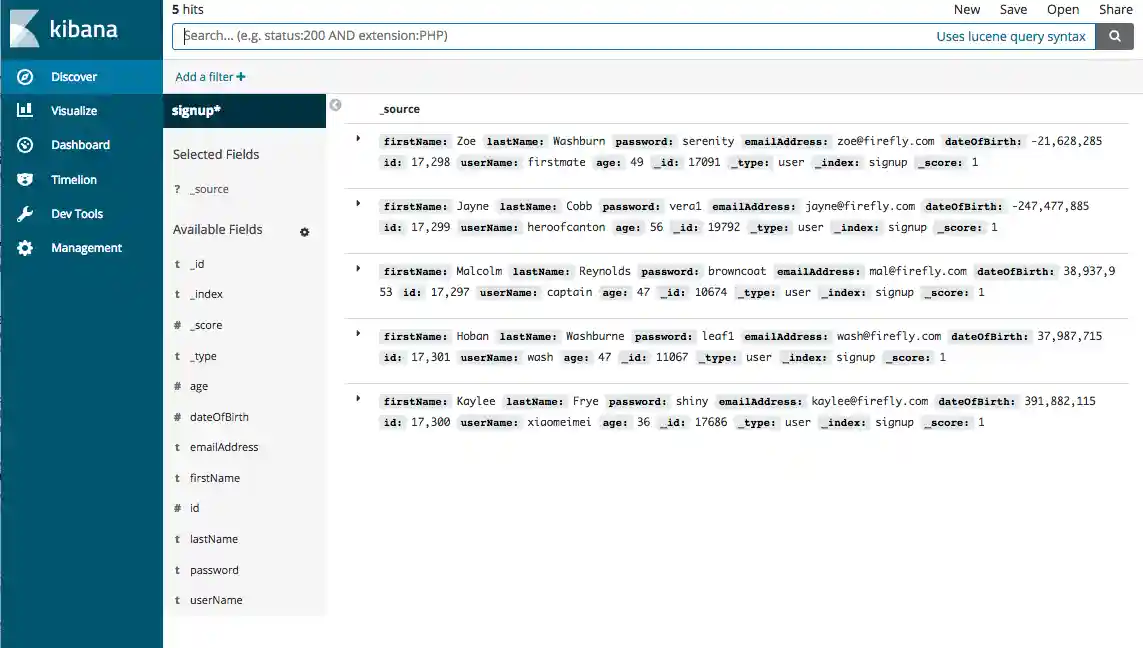Open Dev Tools wrench icon
The image size is (1143, 648).
click(25, 214)
